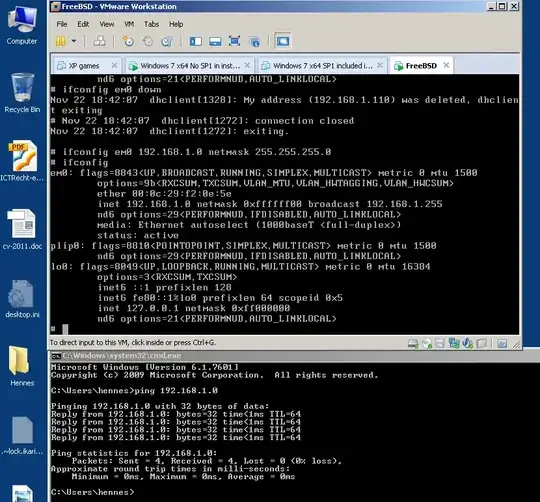Click the cmd.exe window title bar
Viewport: 540px width, 502px height.
295,356
